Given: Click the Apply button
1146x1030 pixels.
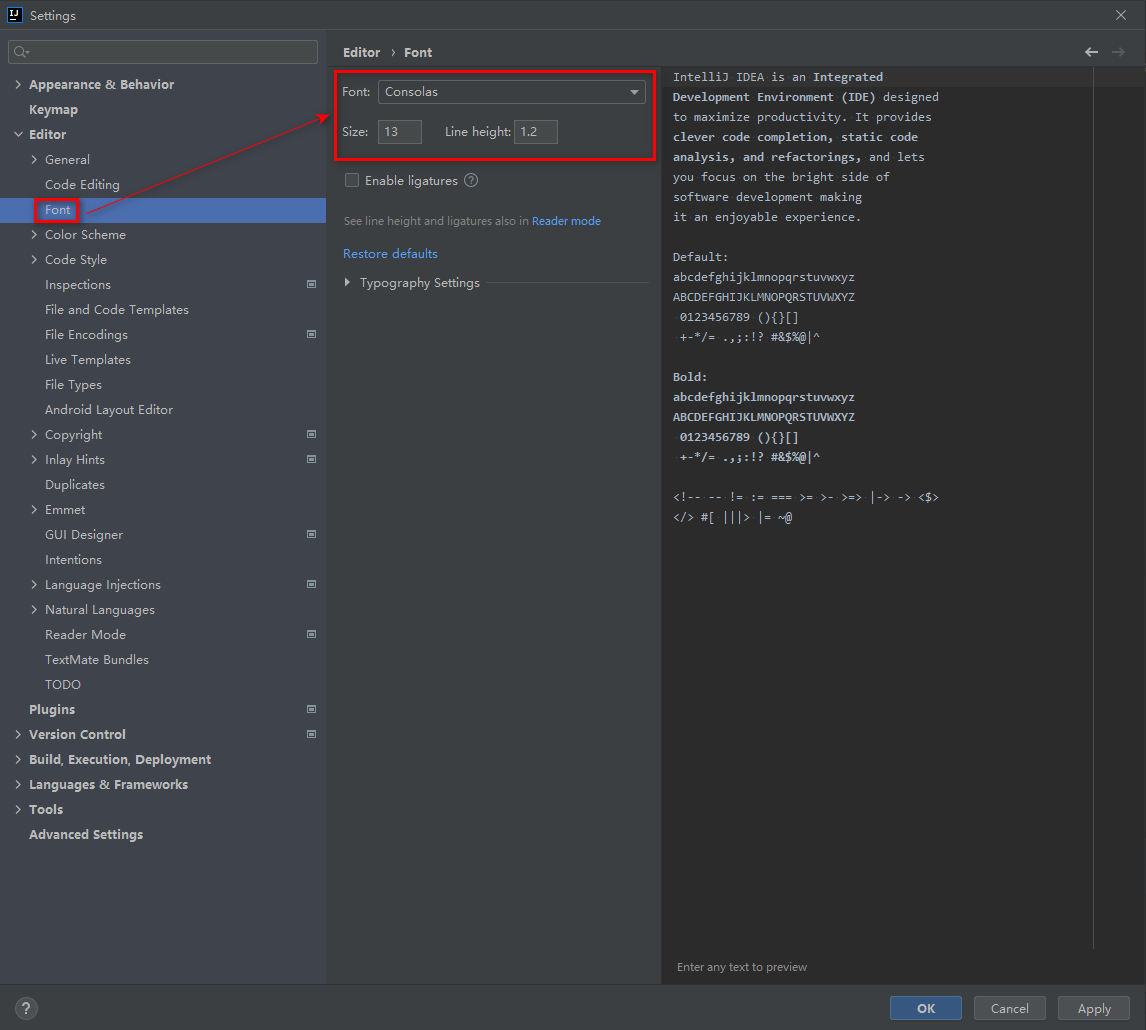Looking at the screenshot, I should coord(1093,1008).
